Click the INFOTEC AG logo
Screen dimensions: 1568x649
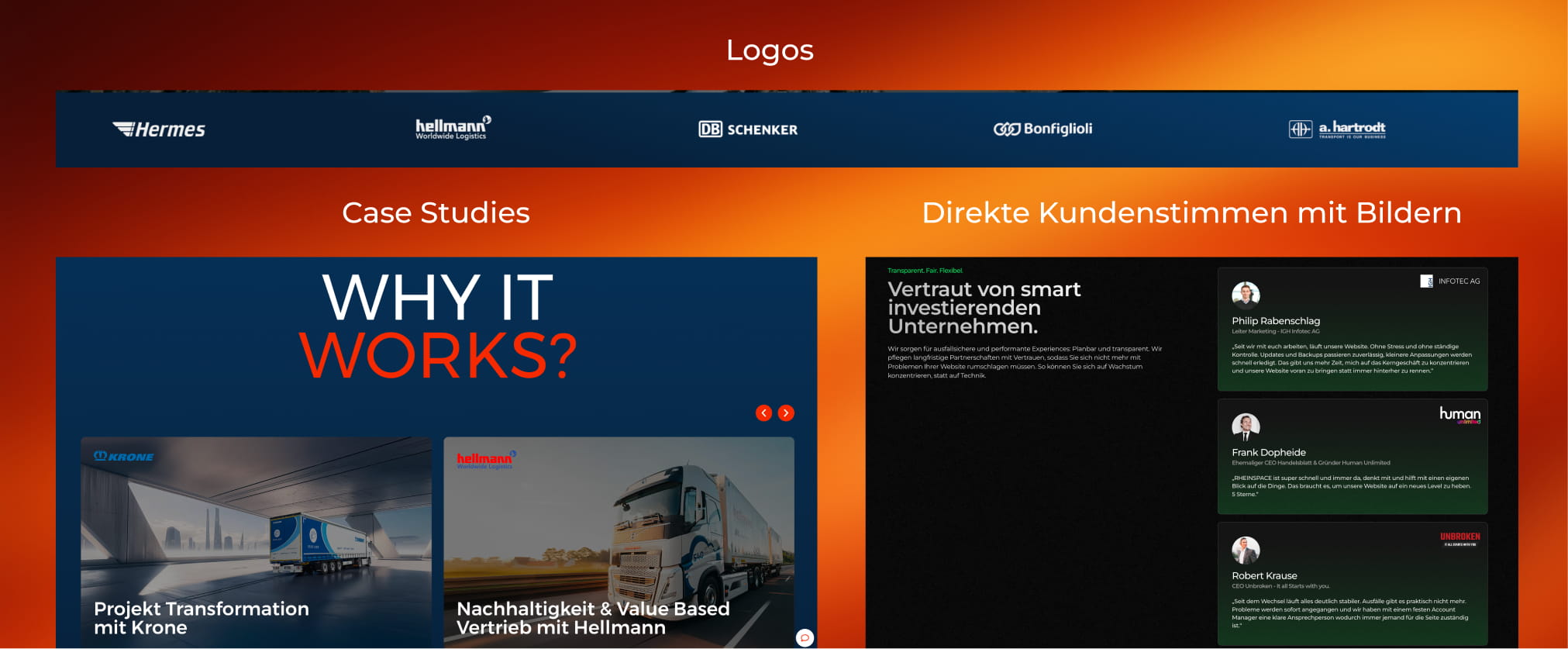(1449, 281)
